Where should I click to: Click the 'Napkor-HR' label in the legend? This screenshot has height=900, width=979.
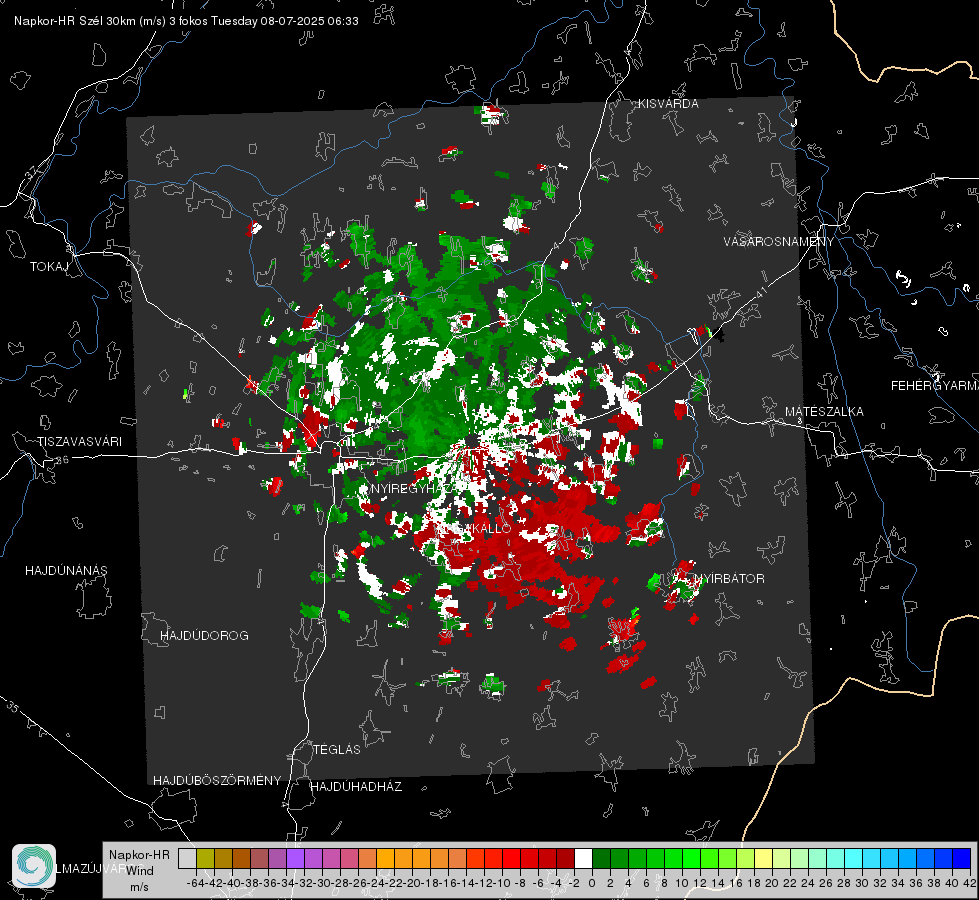click(139, 855)
